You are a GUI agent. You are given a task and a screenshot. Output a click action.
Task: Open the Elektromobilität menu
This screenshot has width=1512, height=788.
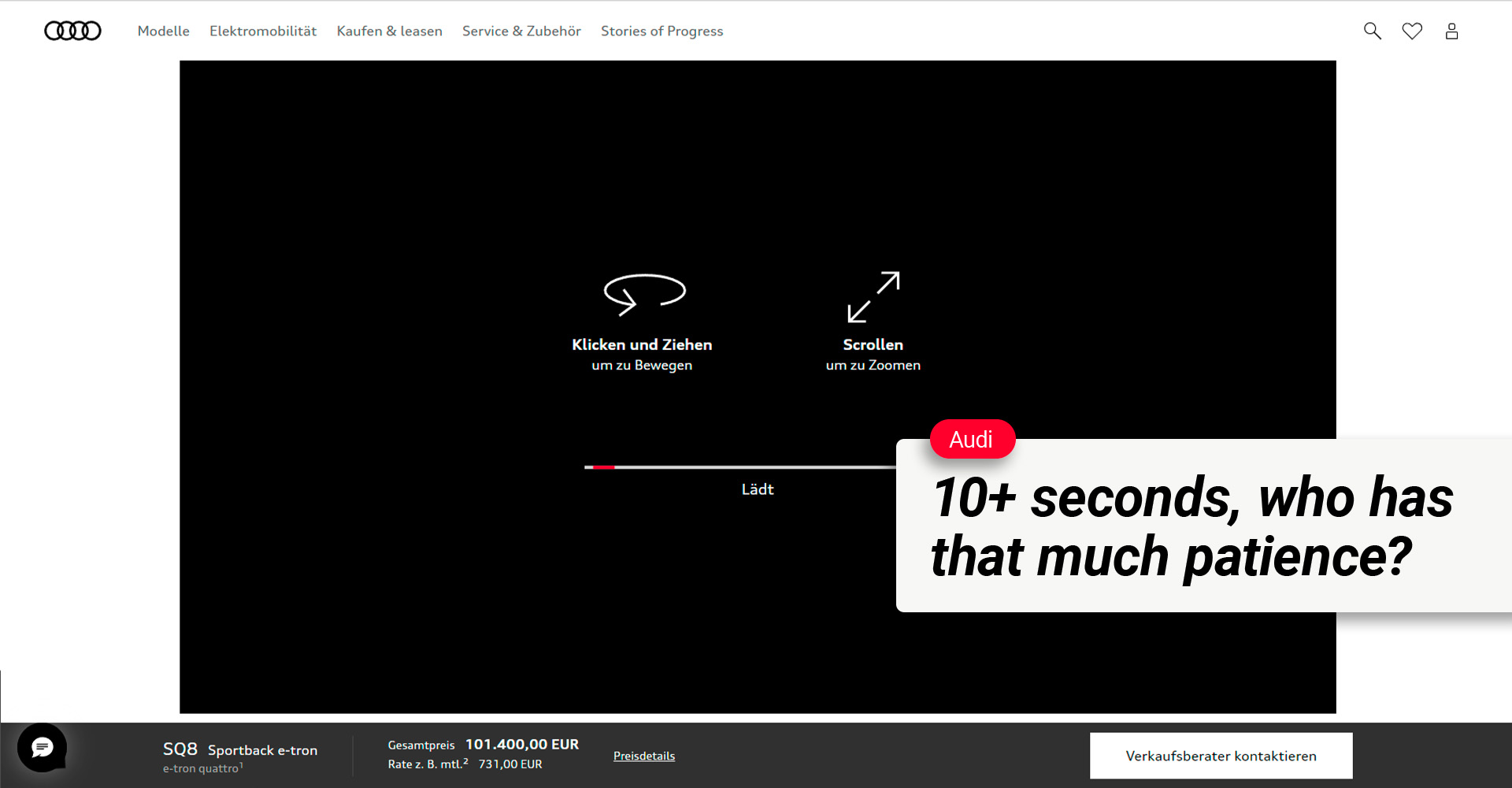(x=263, y=31)
